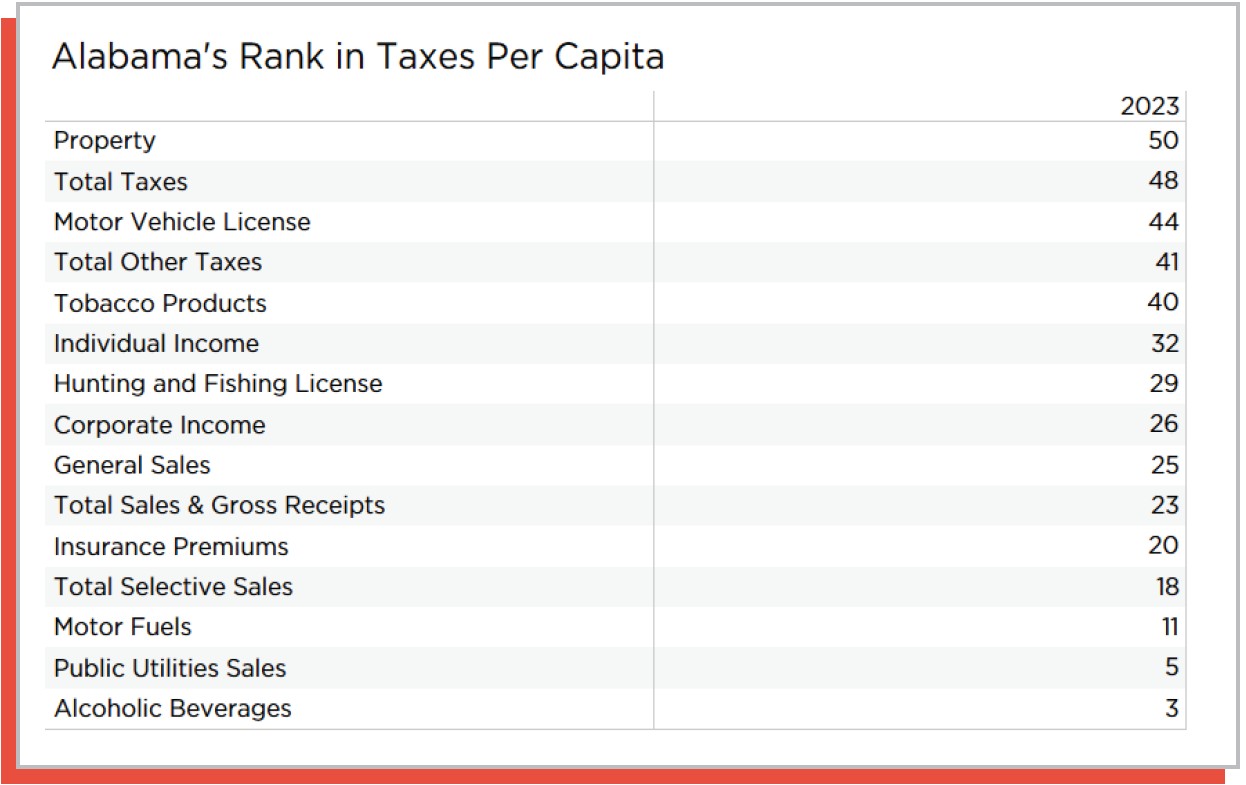Click the Motor Fuels row label
Screen dimensions: 1246x785
123,628
